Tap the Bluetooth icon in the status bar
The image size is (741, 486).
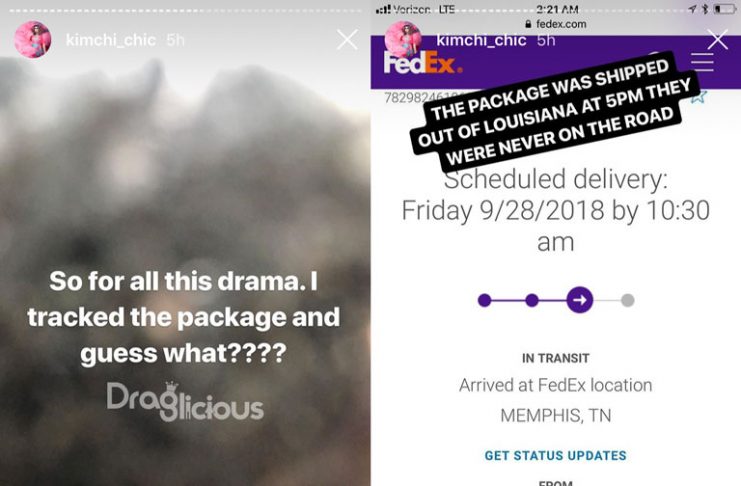click(x=705, y=9)
